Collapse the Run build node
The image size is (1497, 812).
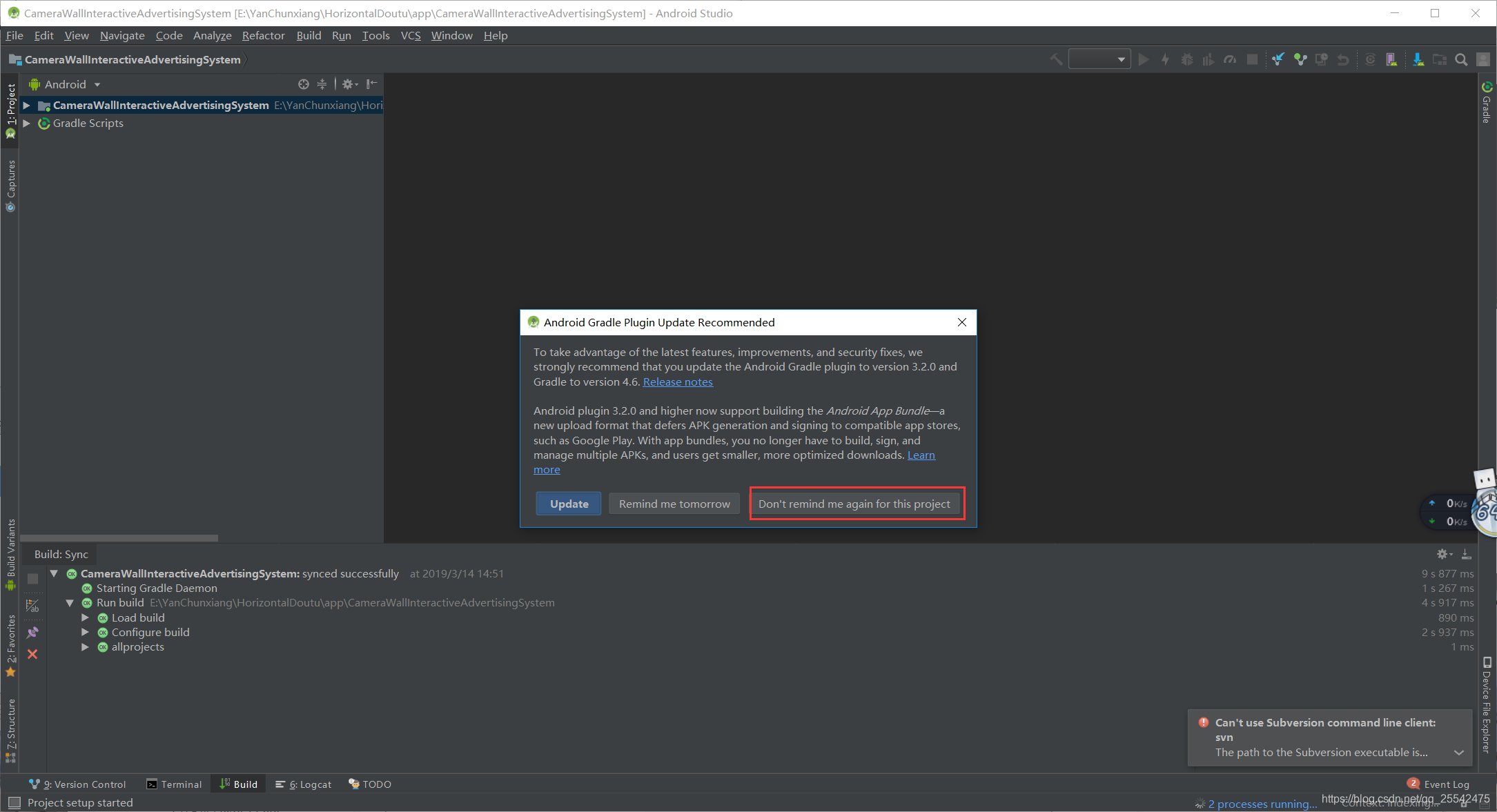point(70,602)
